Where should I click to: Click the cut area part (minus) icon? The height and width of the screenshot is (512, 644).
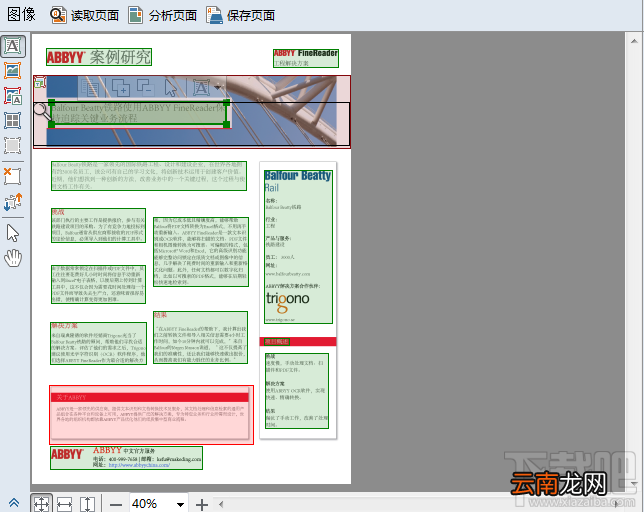[x=145, y=87]
